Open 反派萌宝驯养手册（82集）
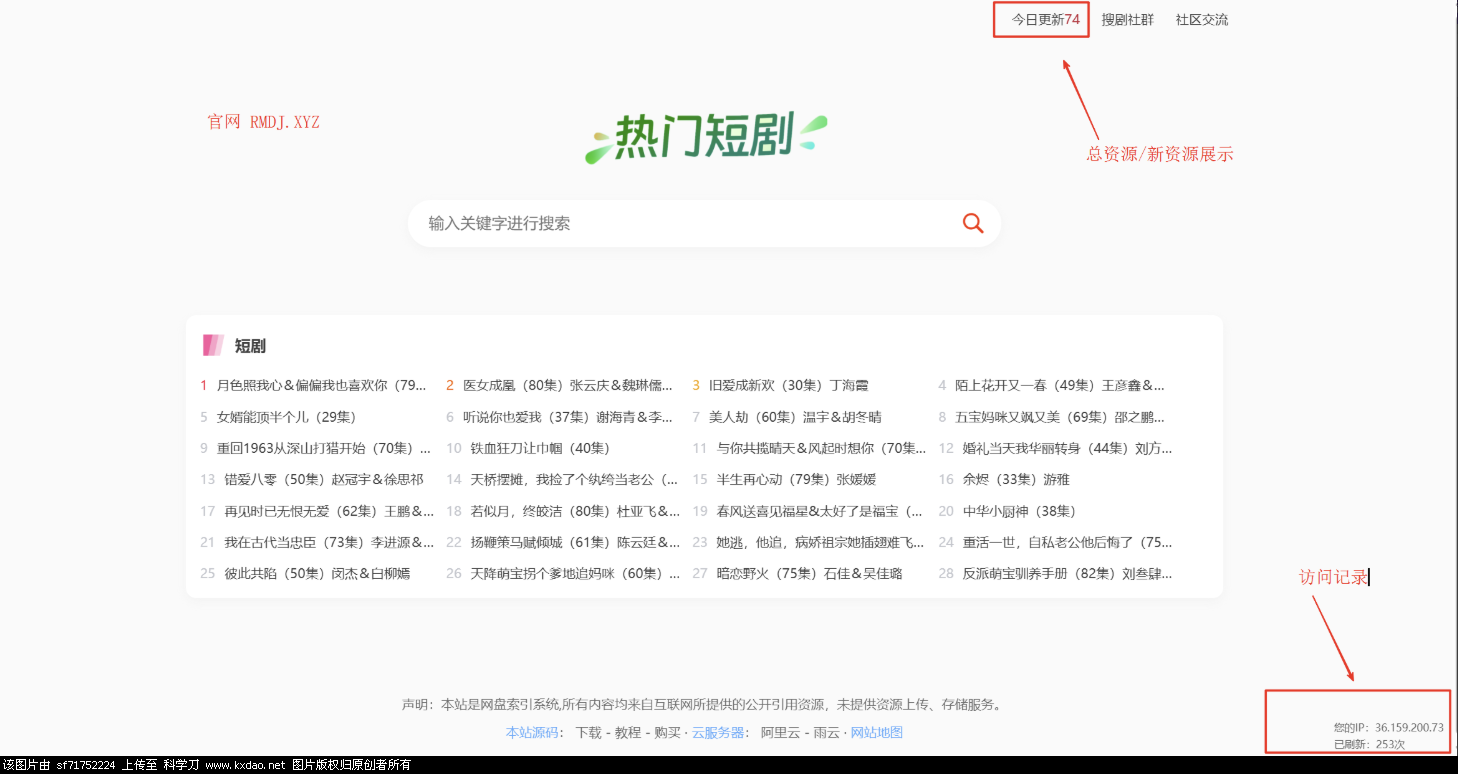The height and width of the screenshot is (774, 1458). click(x=1068, y=574)
